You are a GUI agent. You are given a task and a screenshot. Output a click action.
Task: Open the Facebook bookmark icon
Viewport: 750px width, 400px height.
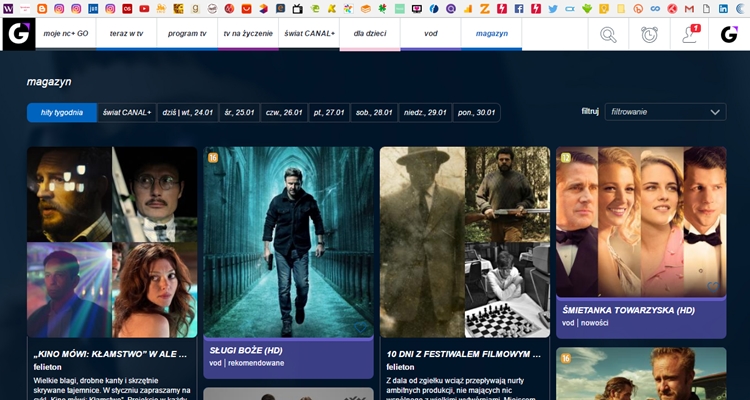click(x=518, y=8)
